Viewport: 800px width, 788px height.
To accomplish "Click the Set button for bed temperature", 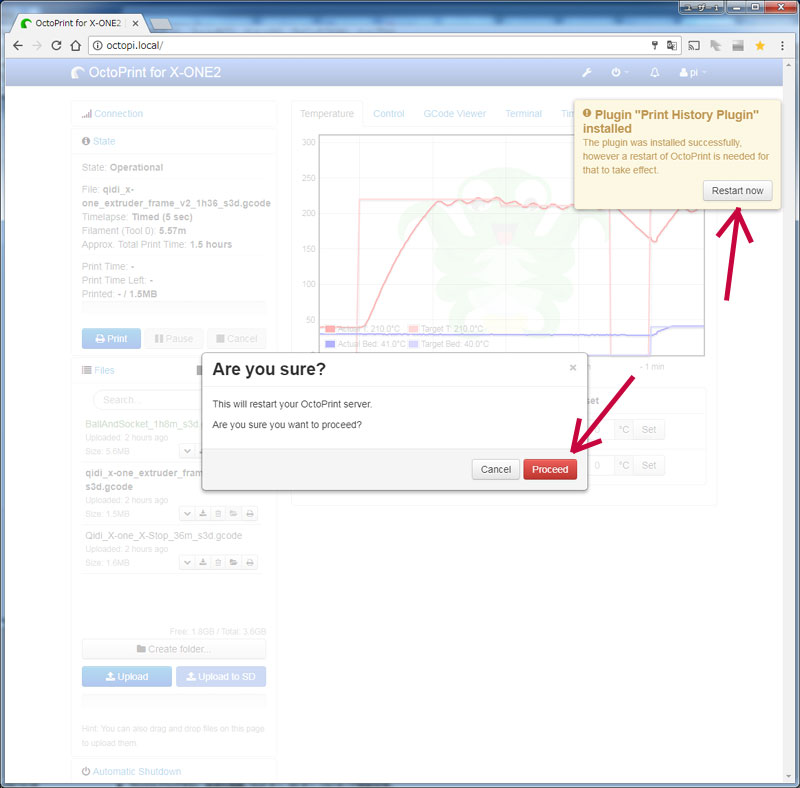I will 648,465.
